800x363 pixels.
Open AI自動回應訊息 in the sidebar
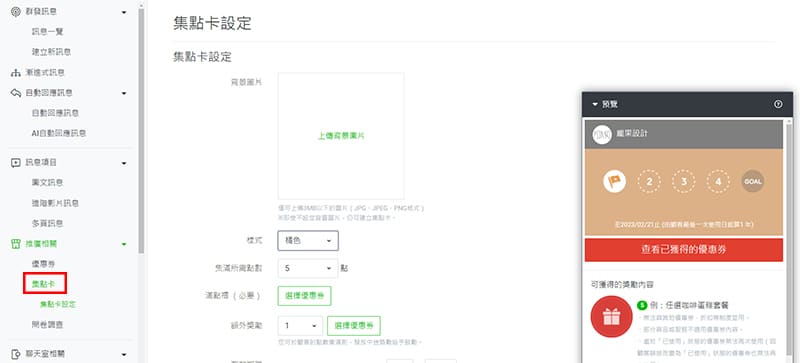59,133
